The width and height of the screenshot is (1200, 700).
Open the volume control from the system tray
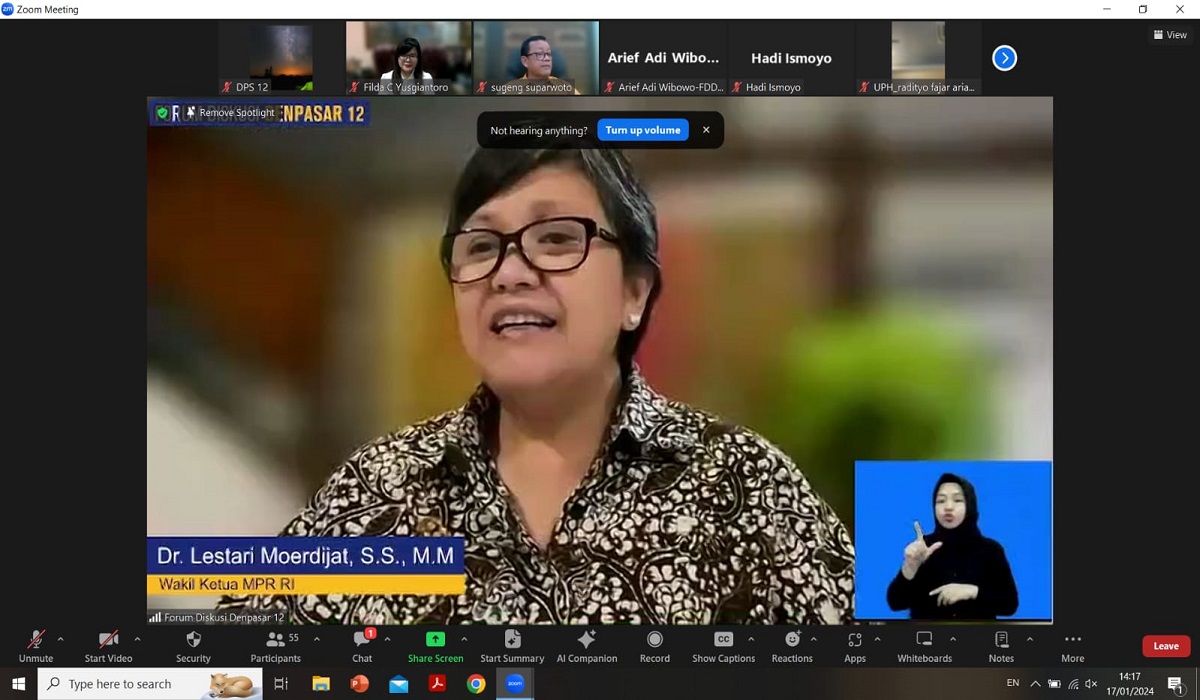coord(1091,684)
